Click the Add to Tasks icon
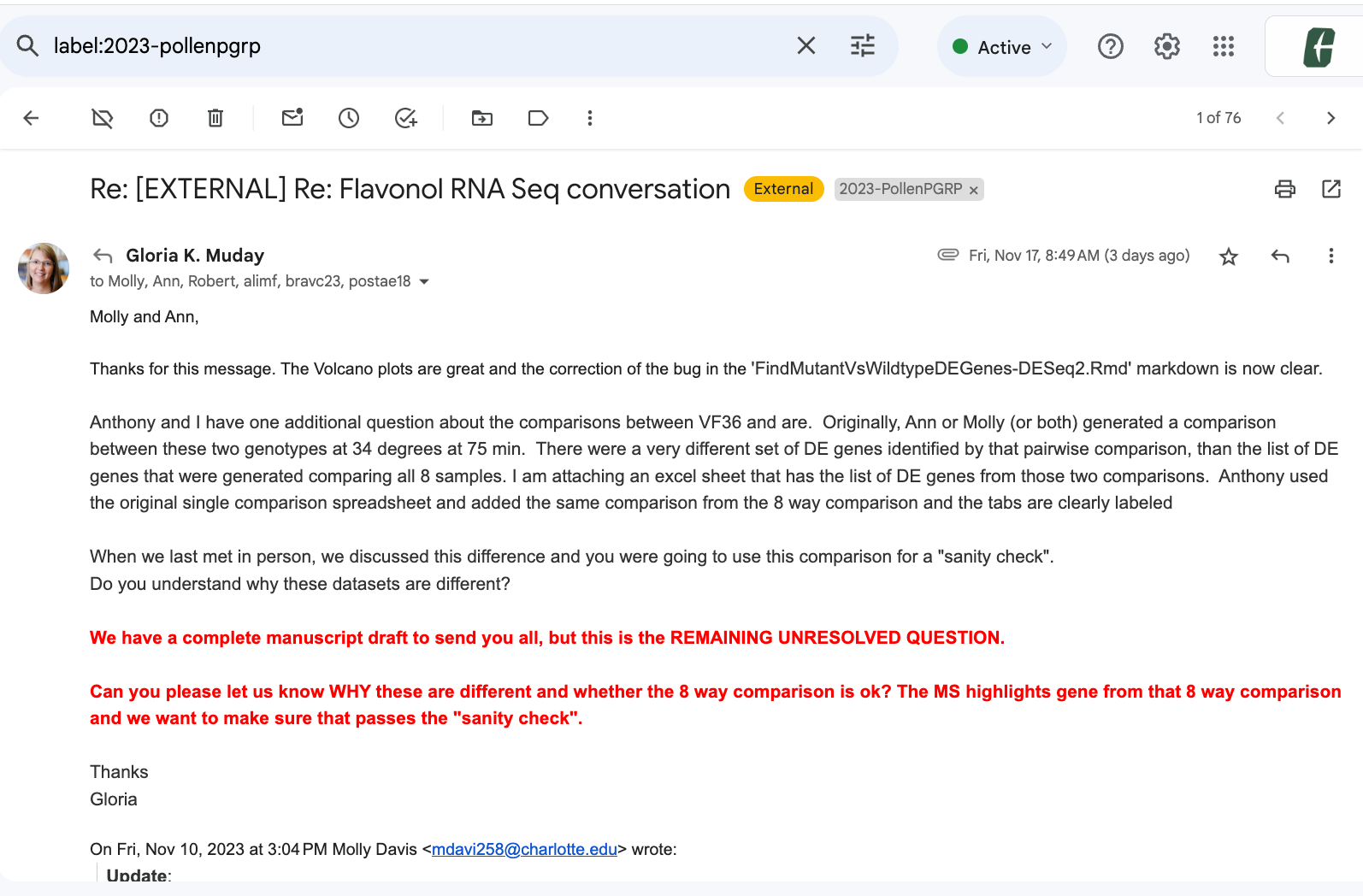1363x896 pixels. pyautogui.click(x=405, y=118)
